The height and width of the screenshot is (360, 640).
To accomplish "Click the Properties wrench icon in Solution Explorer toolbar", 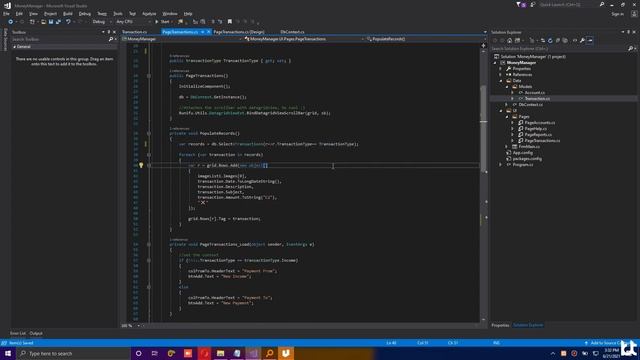I will (x=582, y=40).
